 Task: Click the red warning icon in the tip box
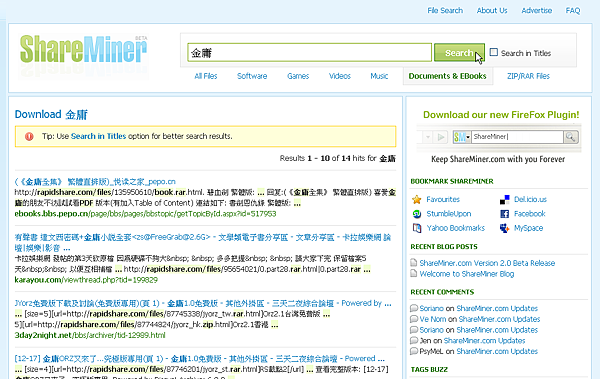click(29, 136)
